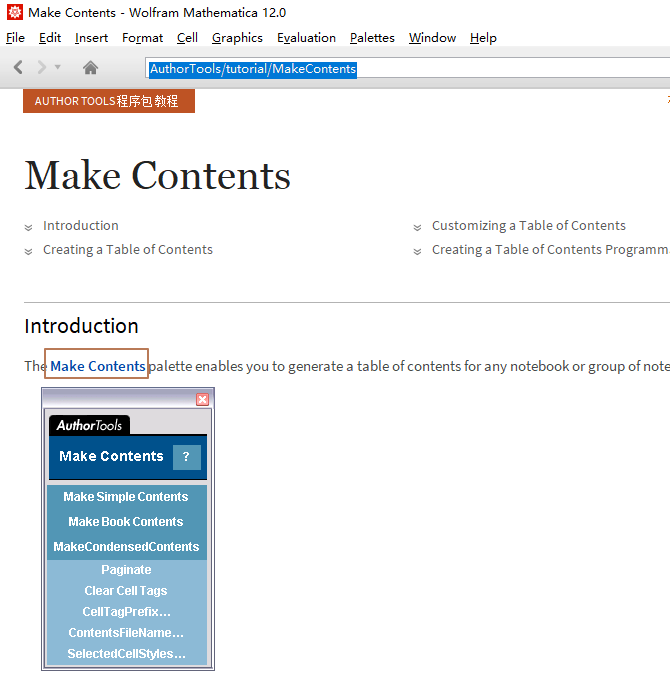Click Clear Cell Tags option
Viewport: 670px width, 687px height.
point(126,591)
